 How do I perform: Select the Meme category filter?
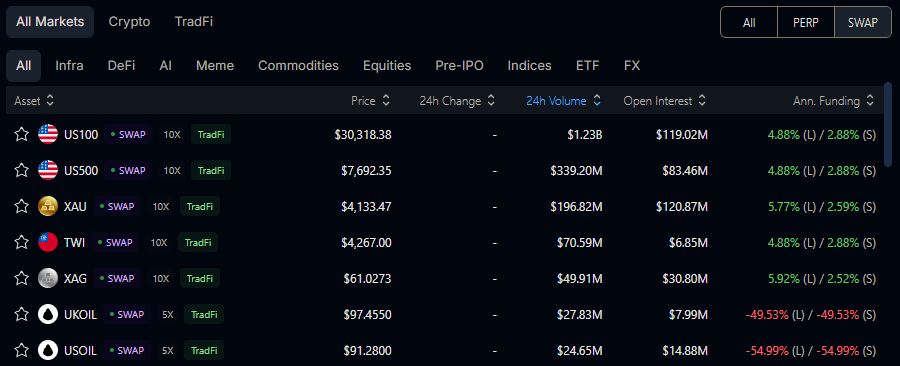pyautogui.click(x=215, y=65)
